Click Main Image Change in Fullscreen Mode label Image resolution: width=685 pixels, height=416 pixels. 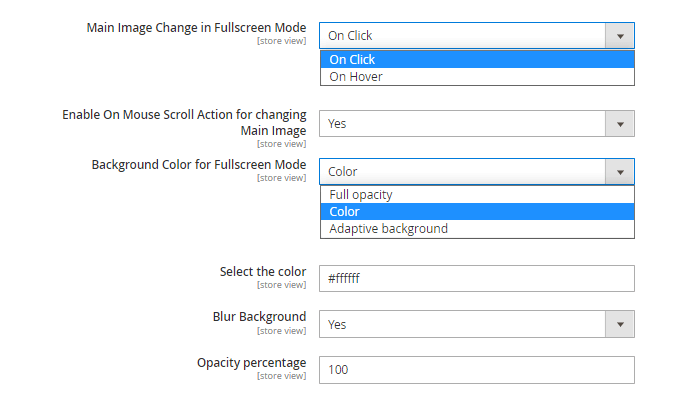point(196,28)
